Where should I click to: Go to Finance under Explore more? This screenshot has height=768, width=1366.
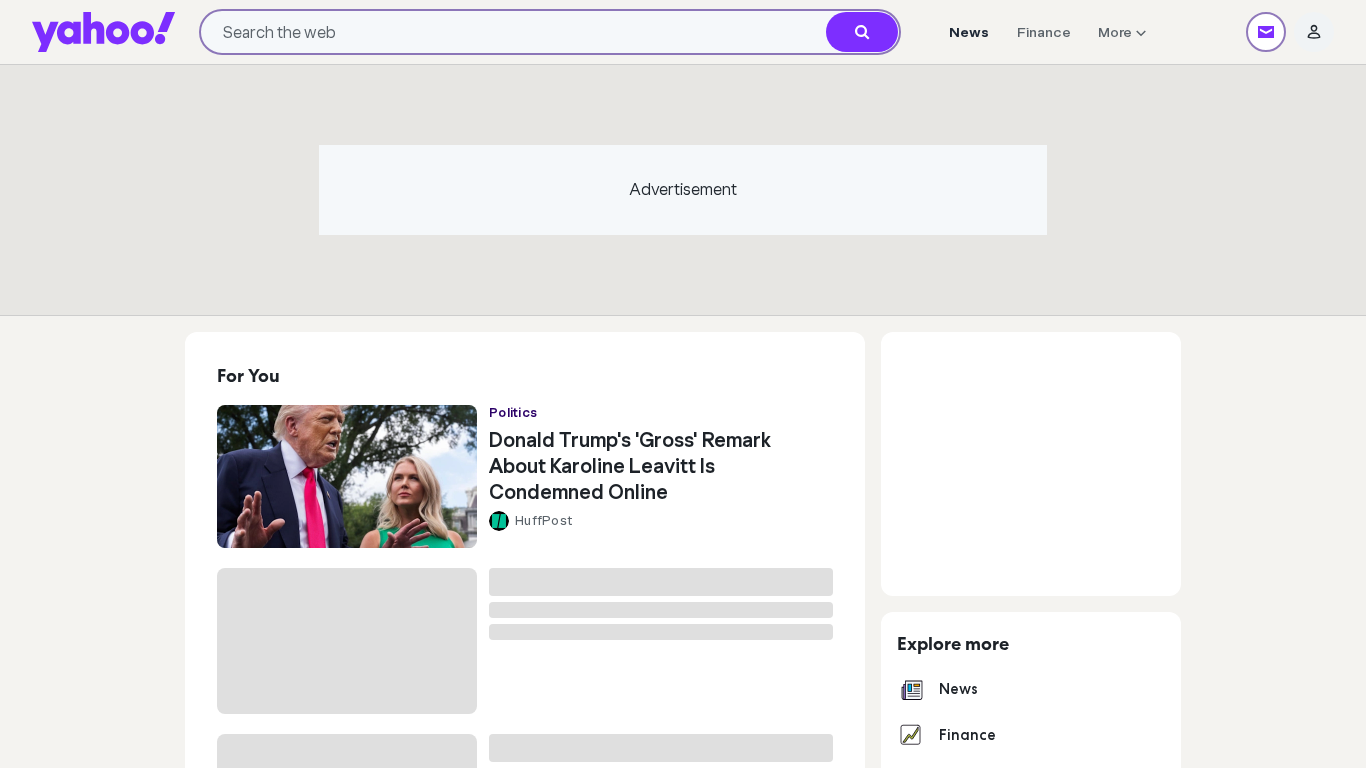(x=967, y=735)
